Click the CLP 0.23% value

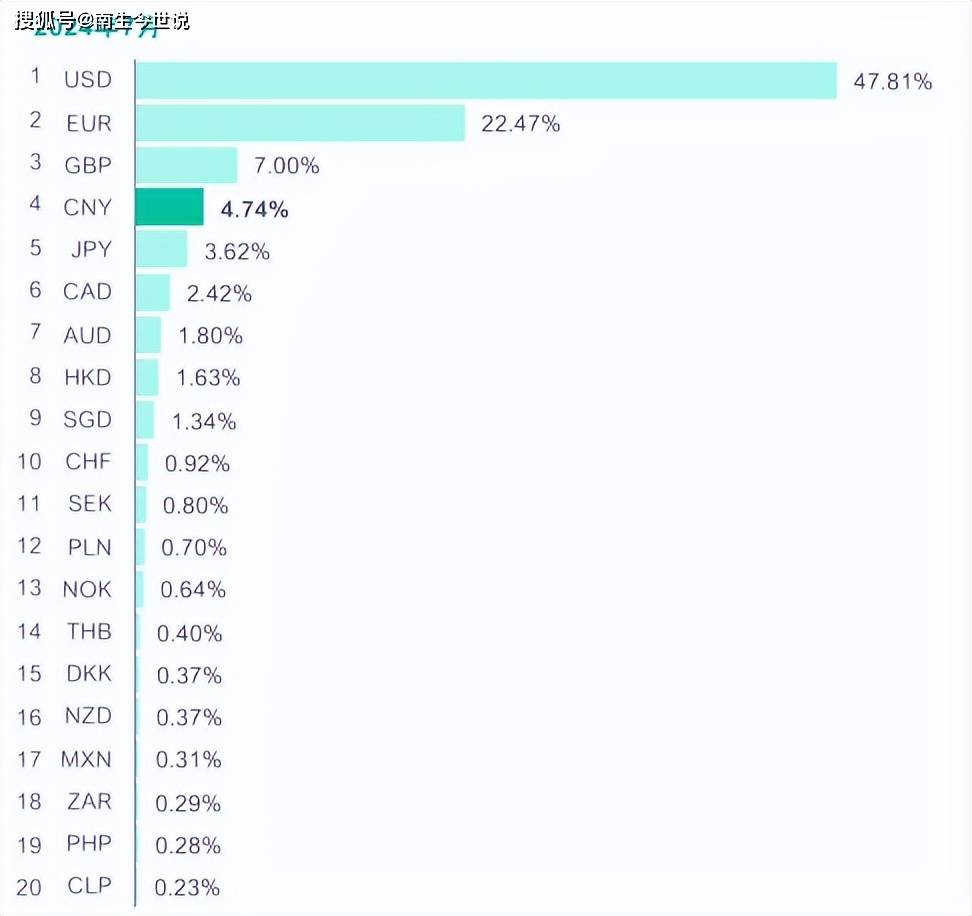[187, 887]
